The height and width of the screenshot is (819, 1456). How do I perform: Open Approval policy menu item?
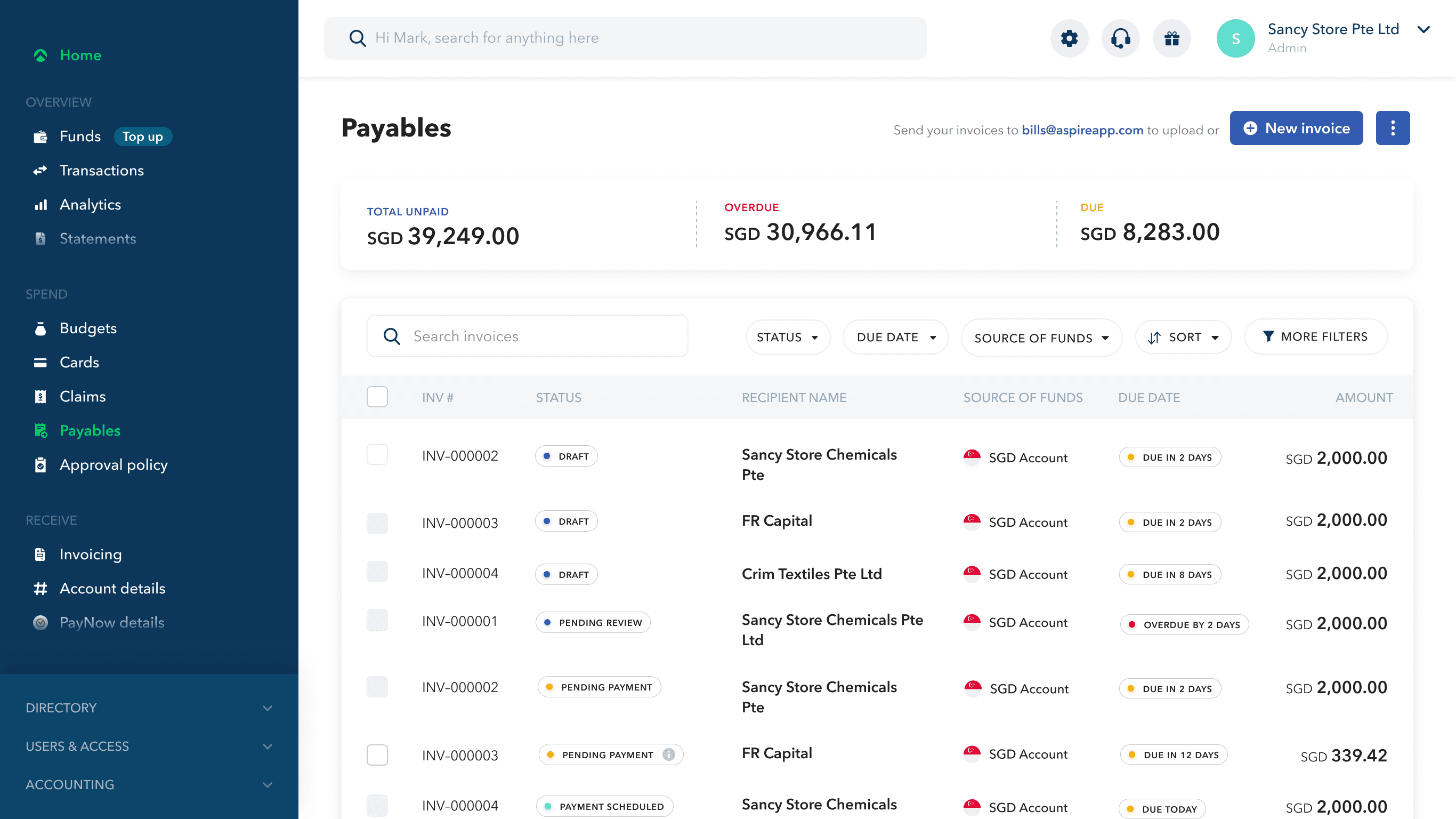point(113,465)
